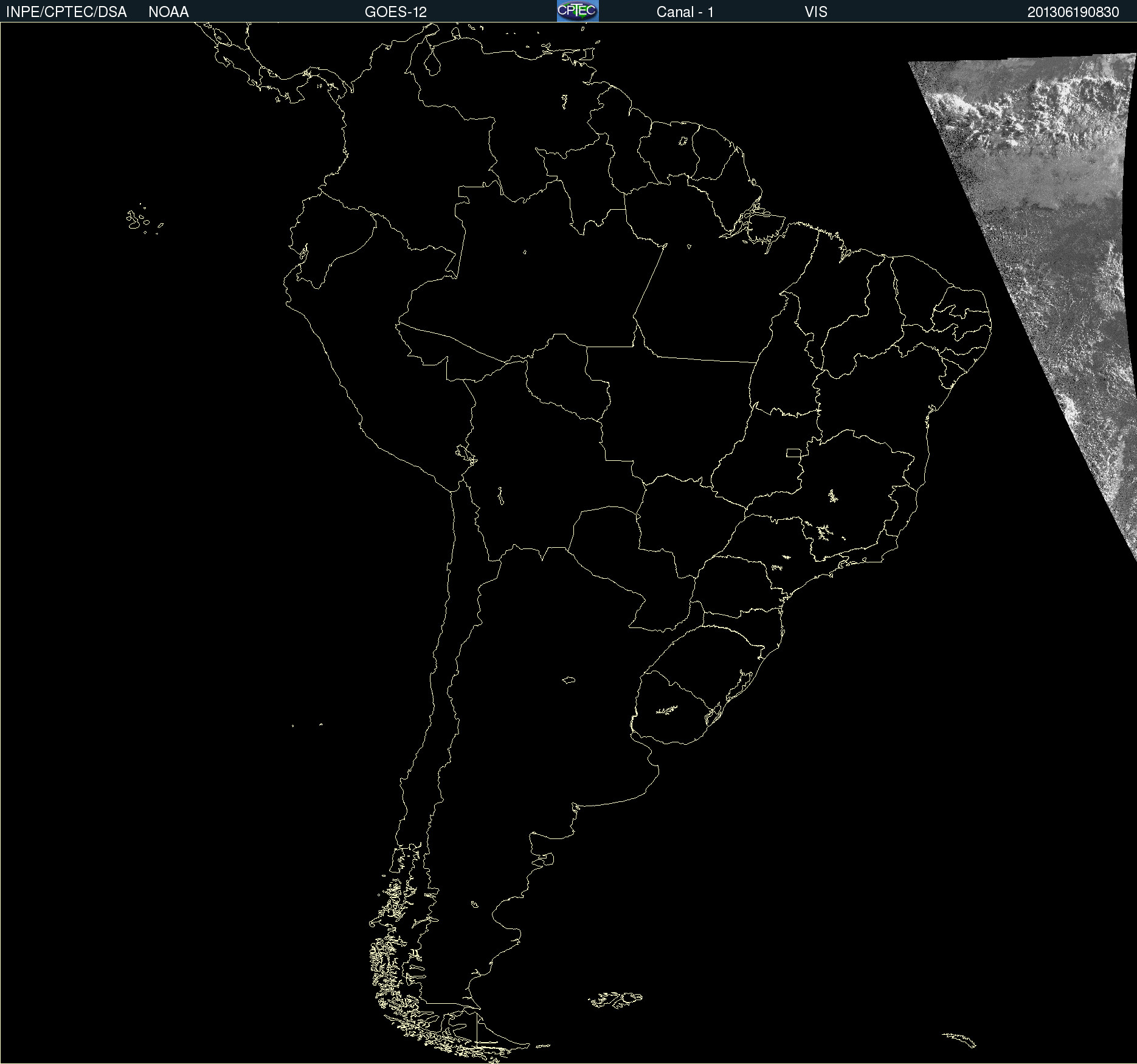Click the NOAA label in header
1137x1064 pixels.
tap(168, 12)
